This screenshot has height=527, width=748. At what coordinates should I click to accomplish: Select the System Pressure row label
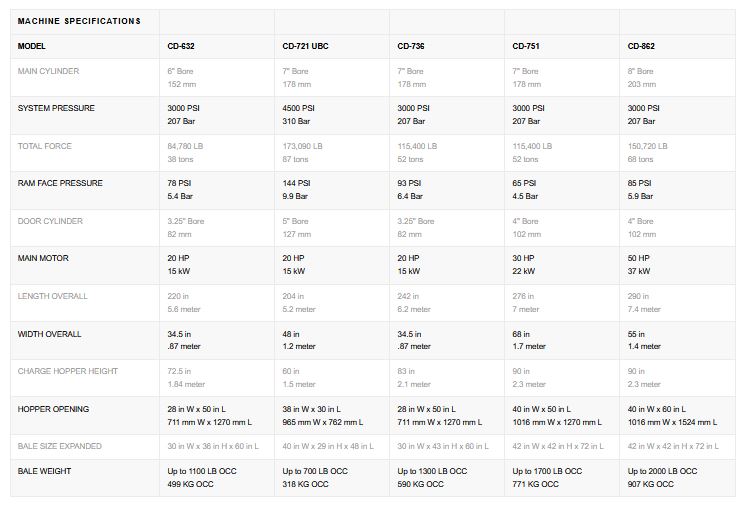coord(56,108)
